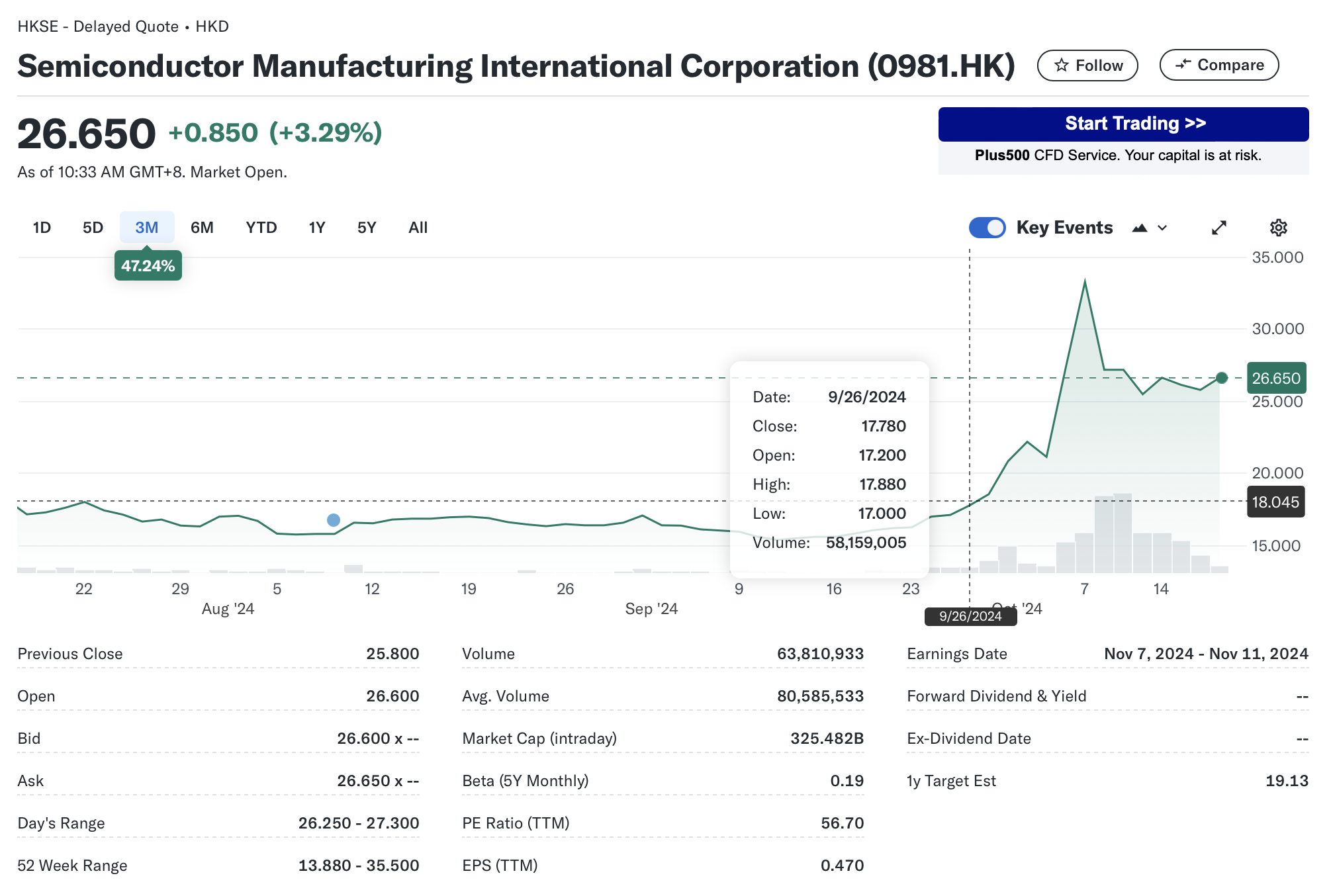
Task: Switch to the YTD range
Action: [x=261, y=228]
